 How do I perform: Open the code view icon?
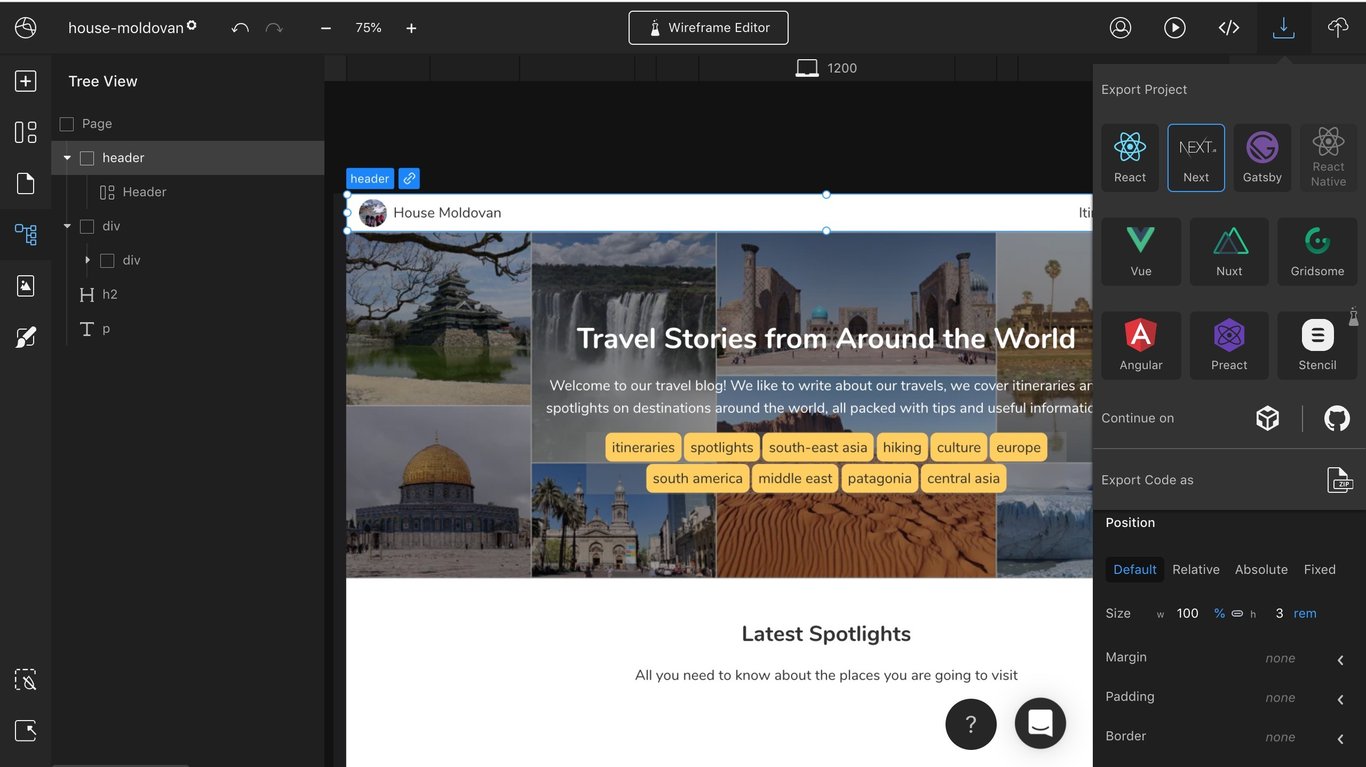[x=1229, y=28]
